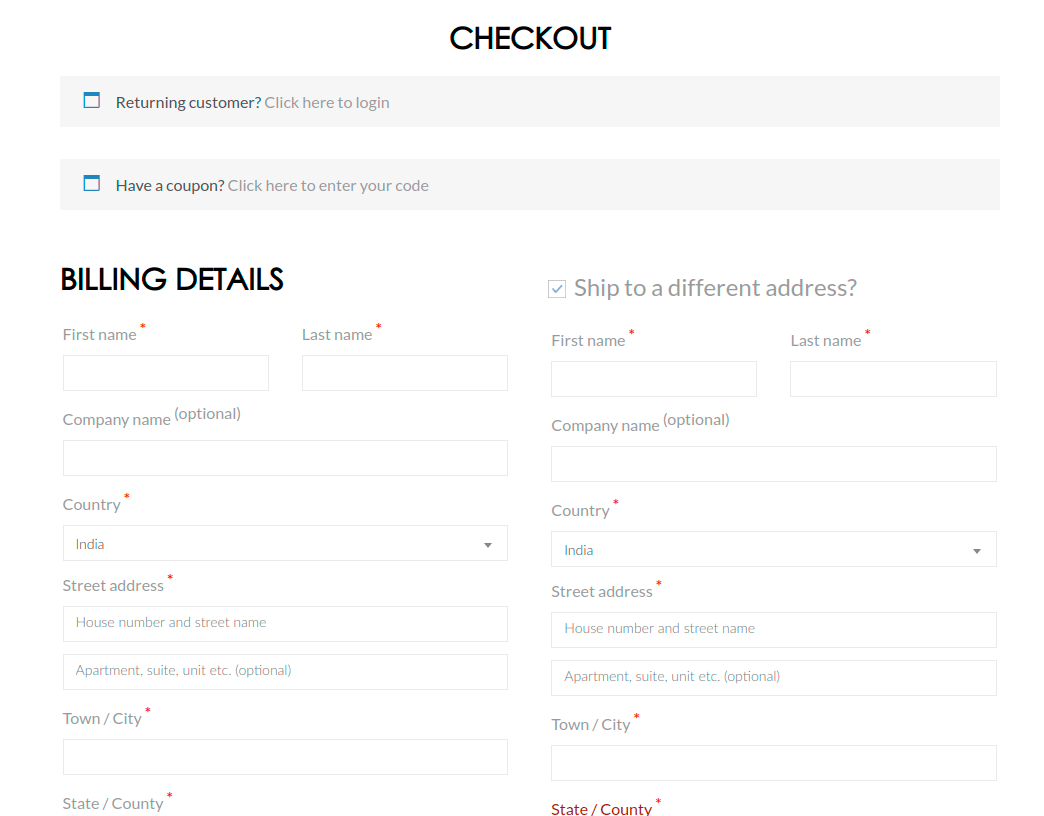1044x816 pixels.
Task: Click the 'Click here to login' link
Action: tap(327, 102)
